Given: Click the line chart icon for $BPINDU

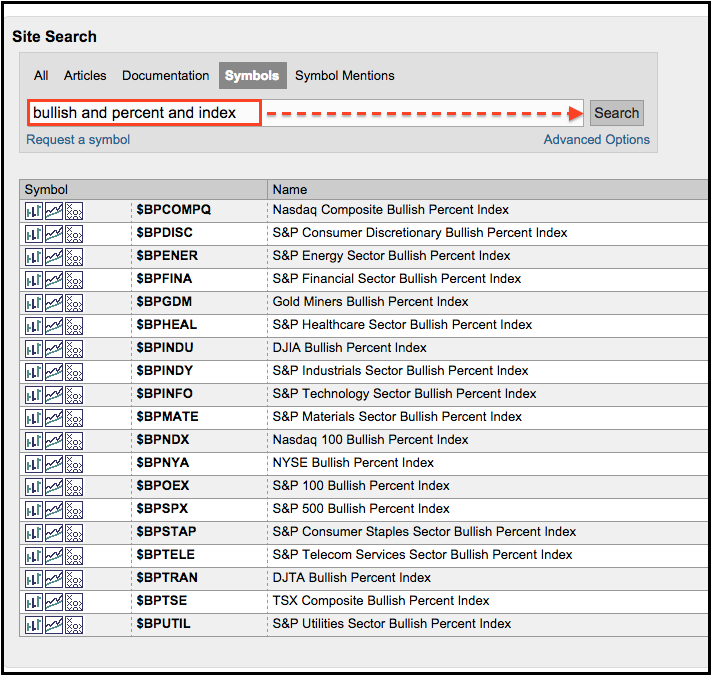Looking at the screenshot, I should 53,348.
